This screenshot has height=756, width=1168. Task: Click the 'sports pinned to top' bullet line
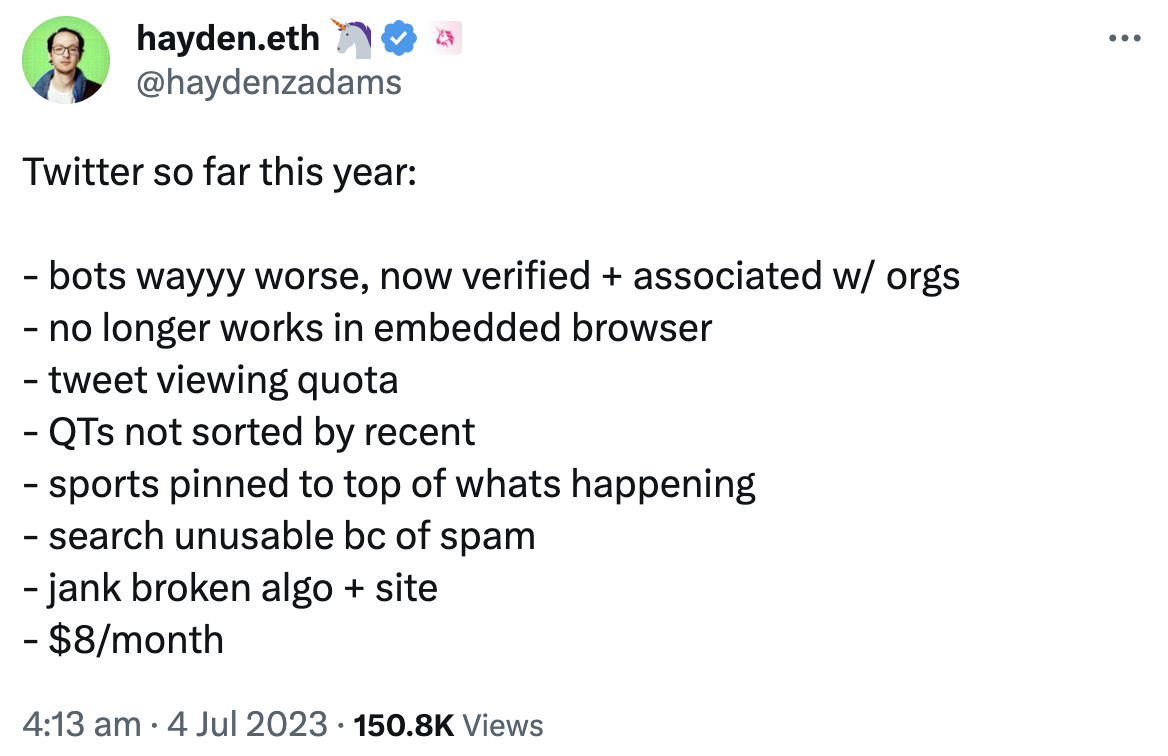pos(390,484)
